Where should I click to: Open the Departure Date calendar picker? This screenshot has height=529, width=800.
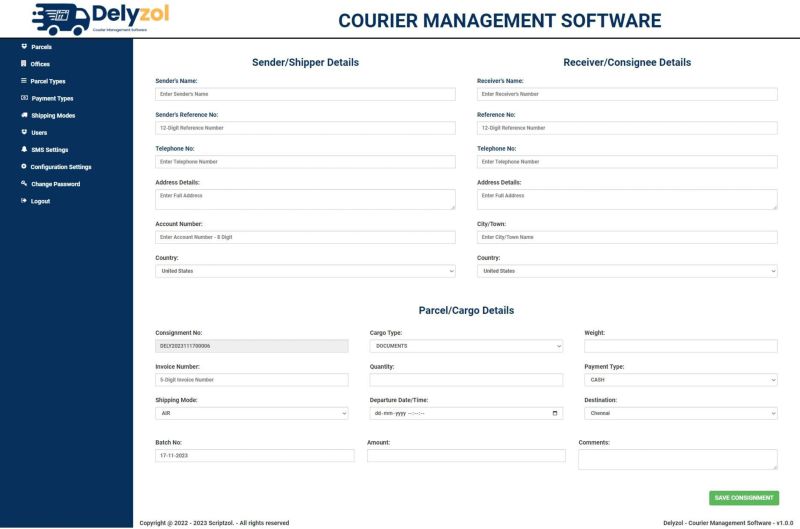coord(555,413)
